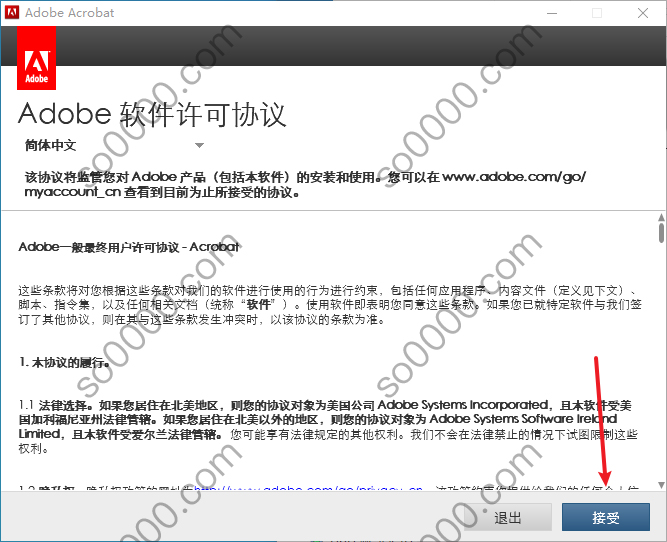
Task: Click the 接受 (Accept) button
Action: (x=606, y=517)
